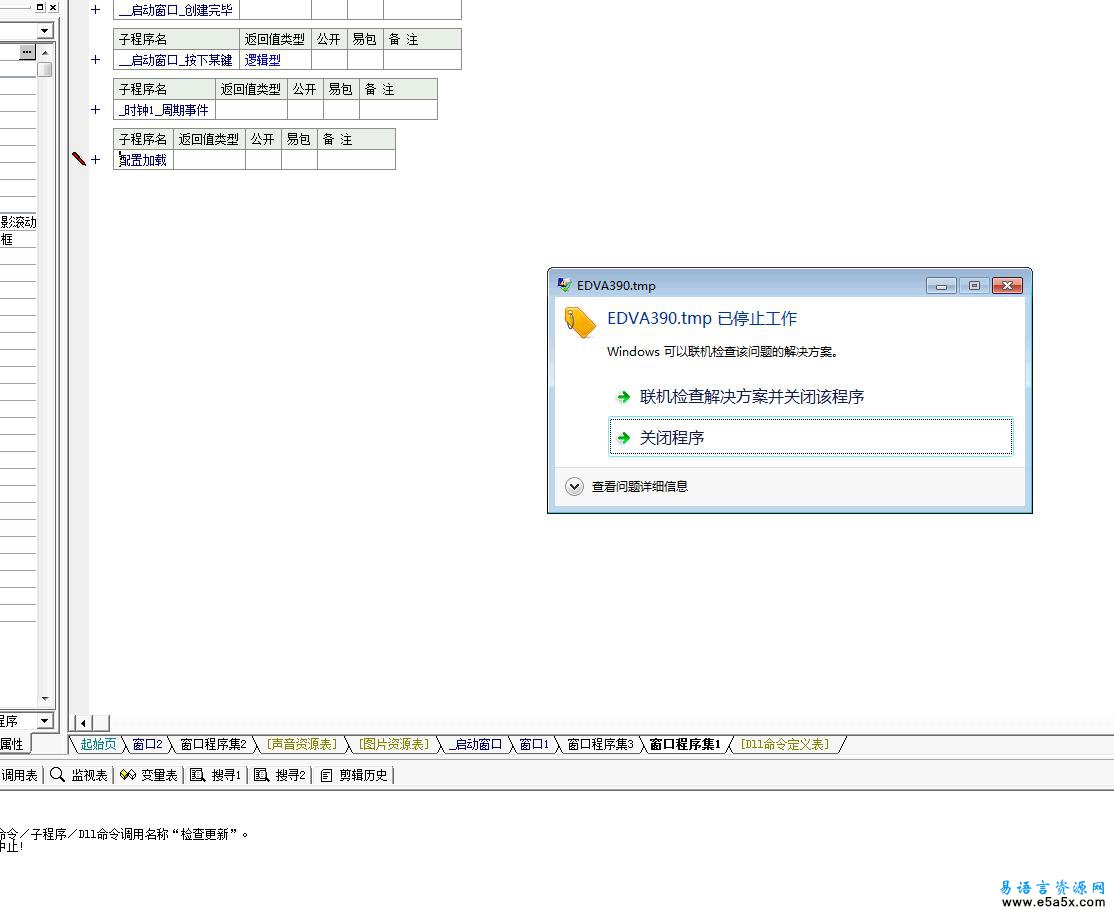Image resolution: width=1114 pixels, height=915 pixels.
Task: Open the dropdown at top of left panel
Action: [x=45, y=31]
